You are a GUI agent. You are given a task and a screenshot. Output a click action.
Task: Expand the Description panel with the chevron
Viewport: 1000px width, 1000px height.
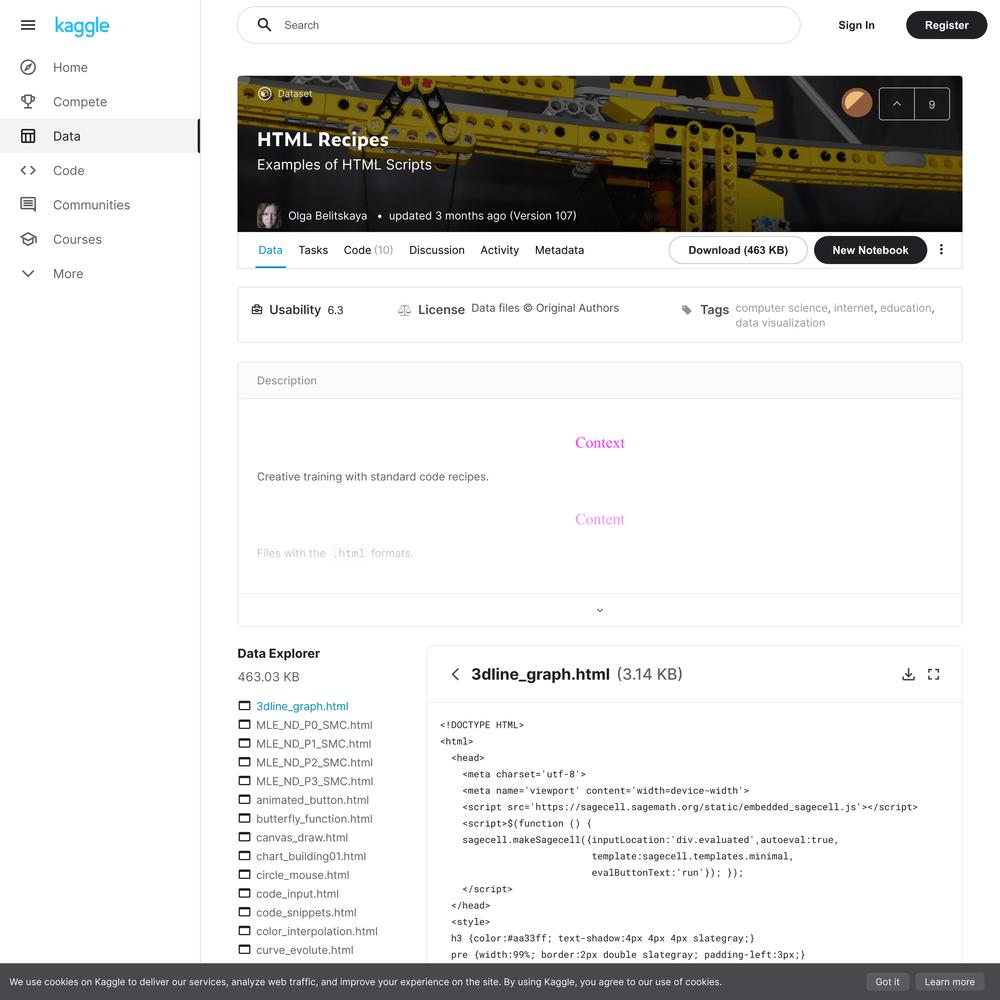[599, 610]
